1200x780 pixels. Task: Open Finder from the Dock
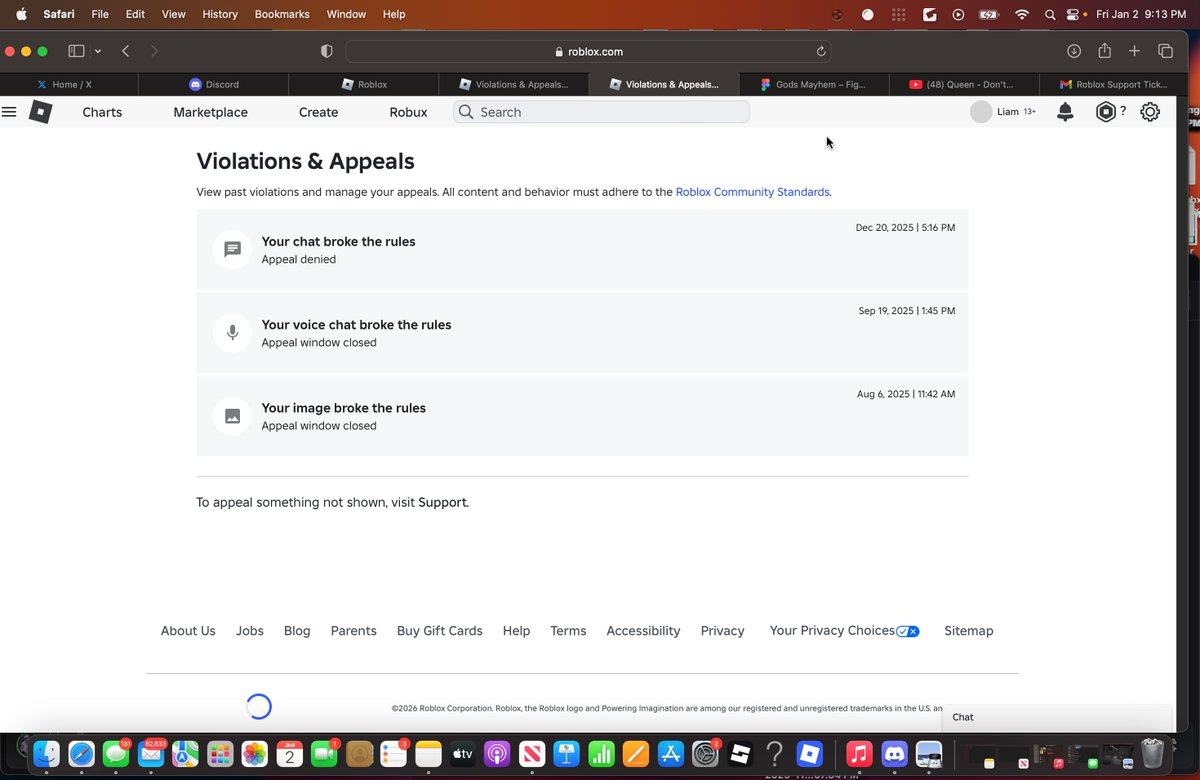point(47,753)
